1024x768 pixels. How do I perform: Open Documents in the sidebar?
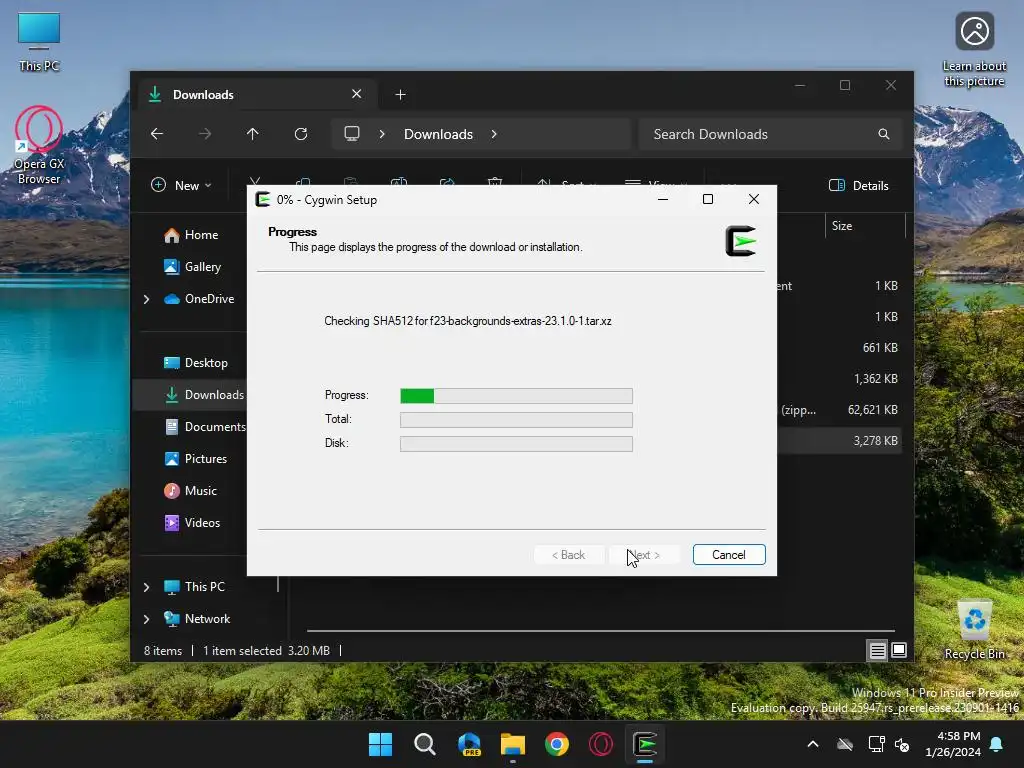pyautogui.click(x=205, y=426)
